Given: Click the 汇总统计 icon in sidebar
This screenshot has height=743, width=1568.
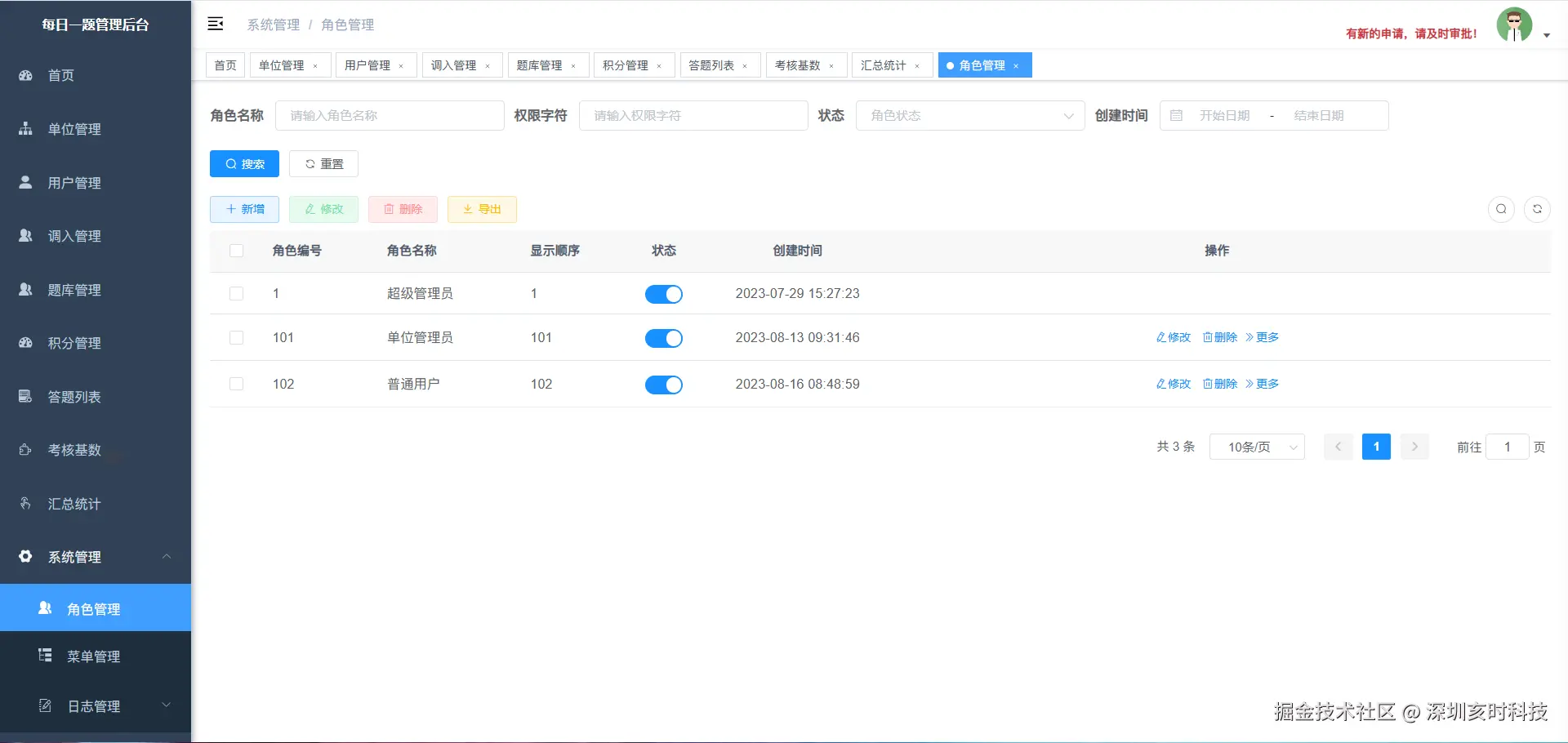Looking at the screenshot, I should [25, 503].
